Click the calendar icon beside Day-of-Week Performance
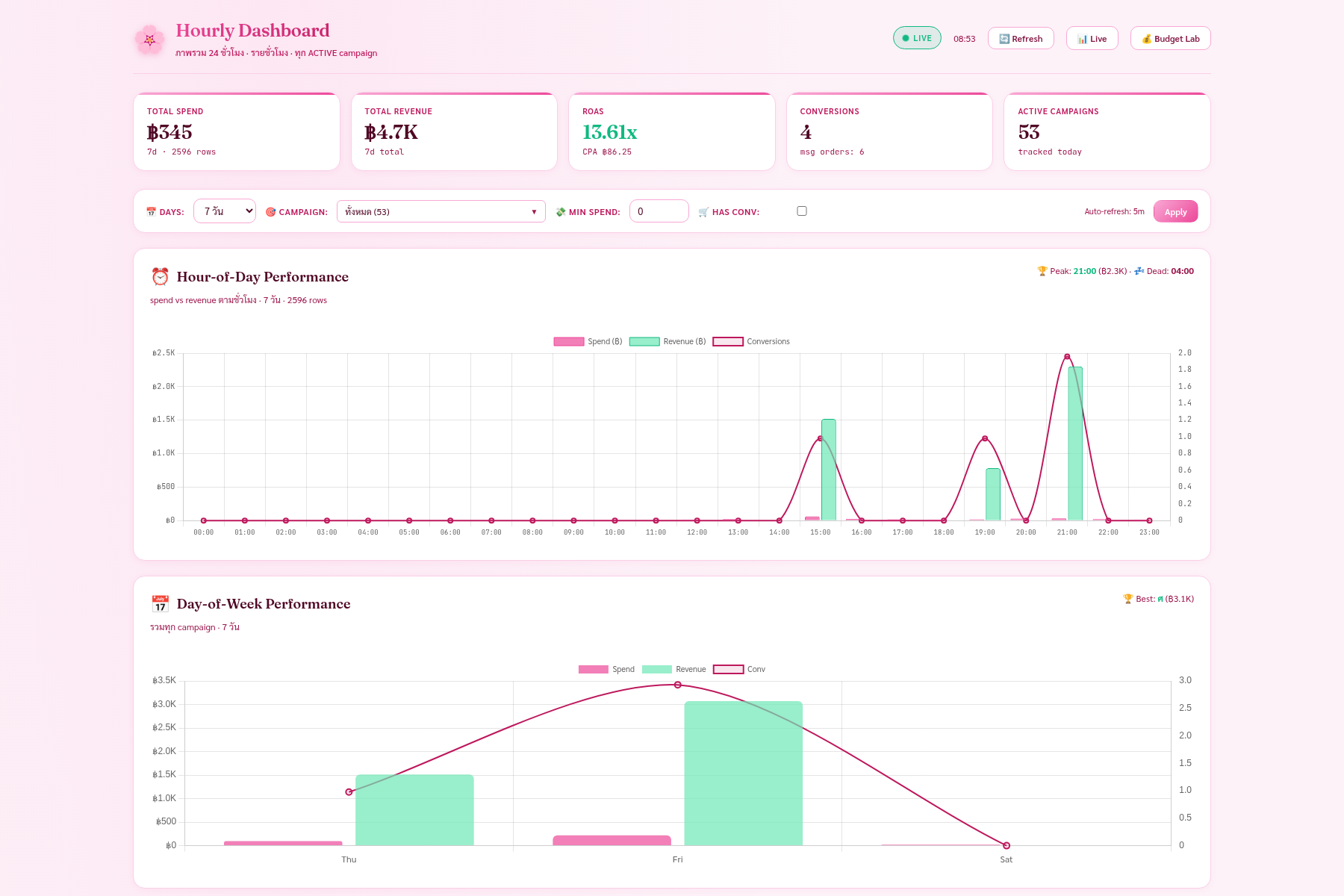The image size is (1344, 896). [160, 604]
